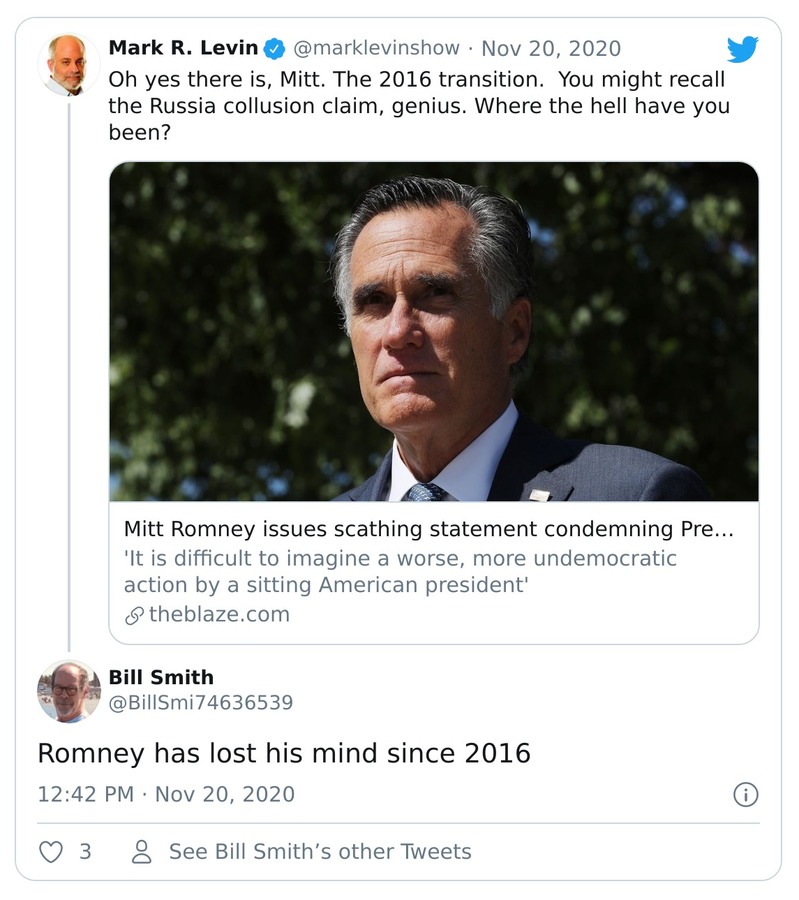Select See Bill Smith's other Tweets
This screenshot has width=799, height=900.
320,852
